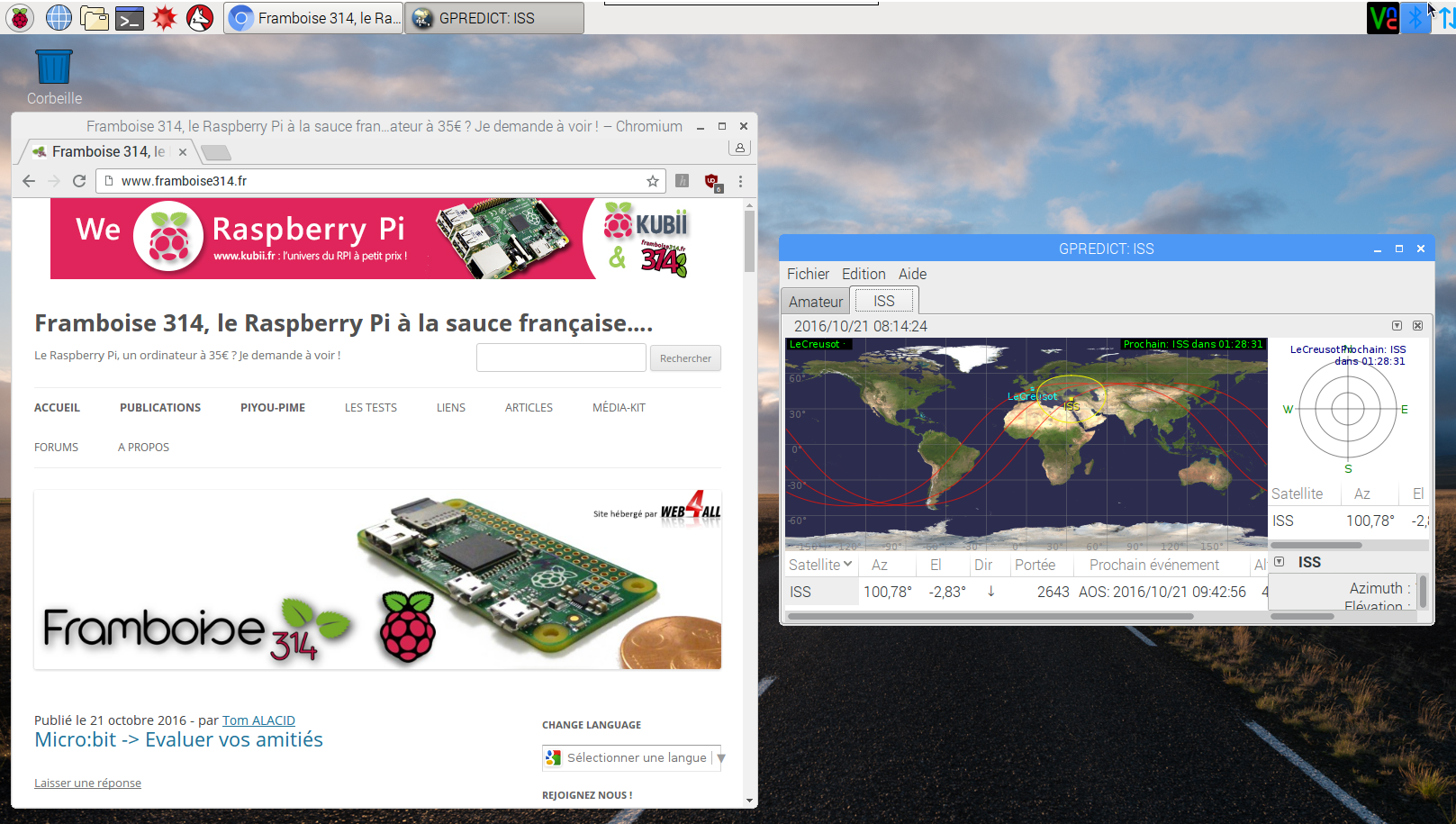This screenshot has height=824, width=1456.
Task: Open the LES TESTS navigation link
Action: (x=371, y=408)
